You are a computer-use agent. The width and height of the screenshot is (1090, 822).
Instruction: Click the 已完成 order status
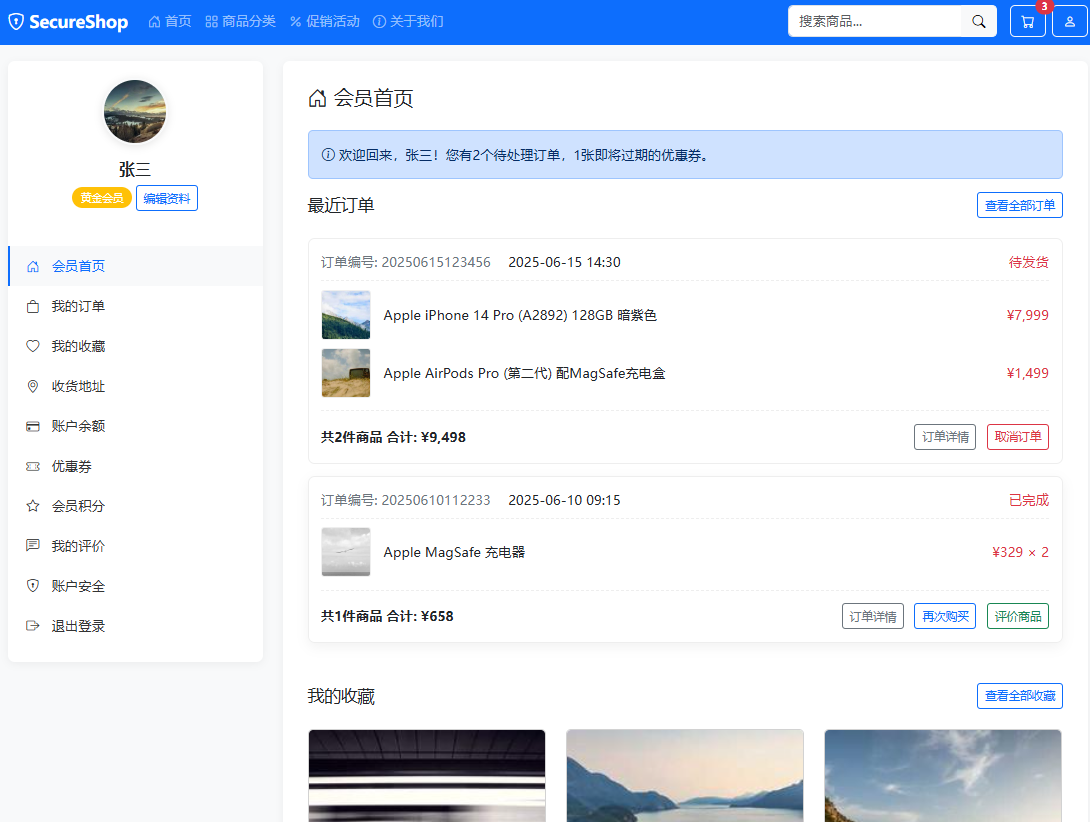click(1028, 500)
